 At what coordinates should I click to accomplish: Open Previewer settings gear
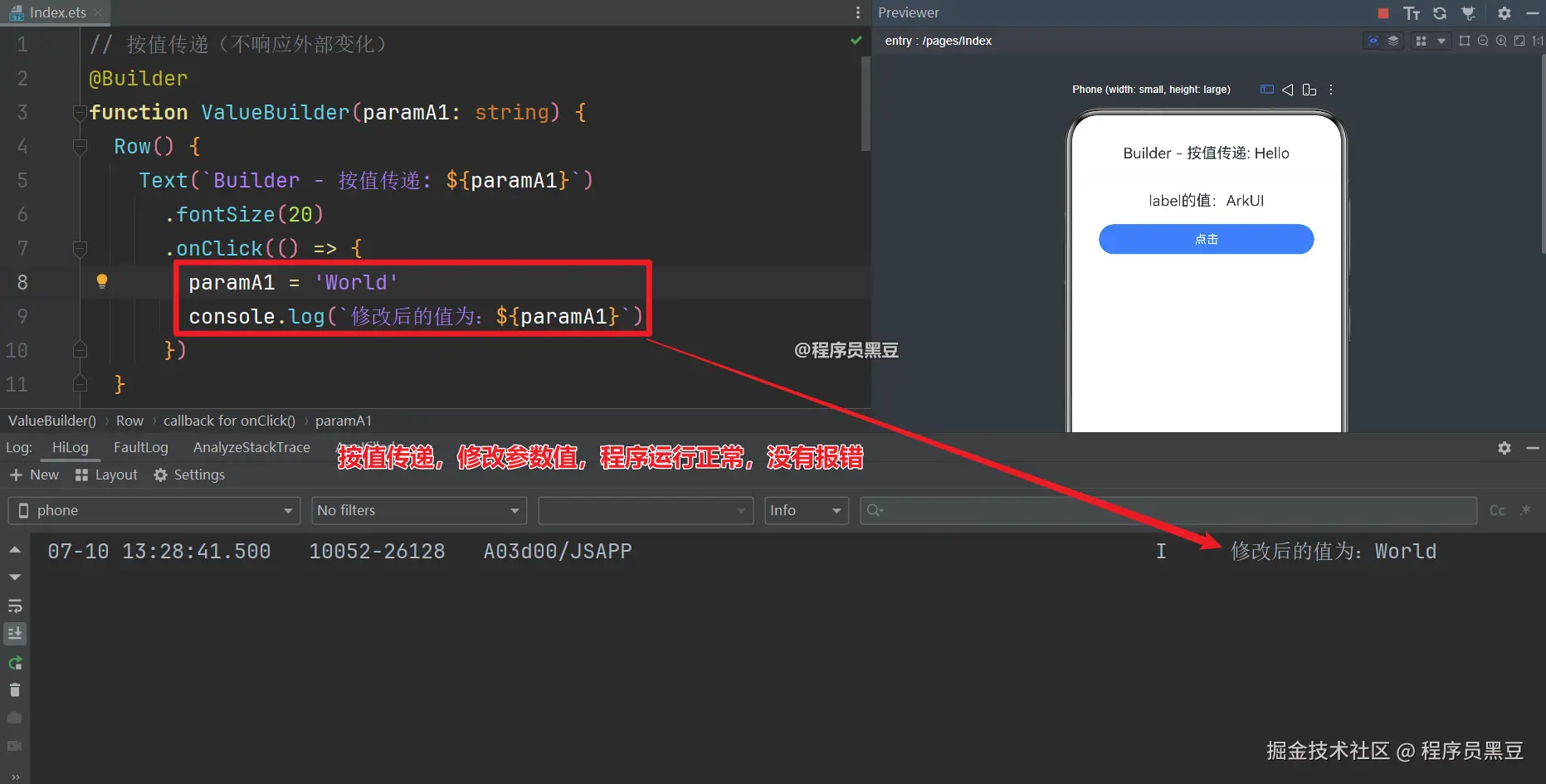pos(1504,13)
